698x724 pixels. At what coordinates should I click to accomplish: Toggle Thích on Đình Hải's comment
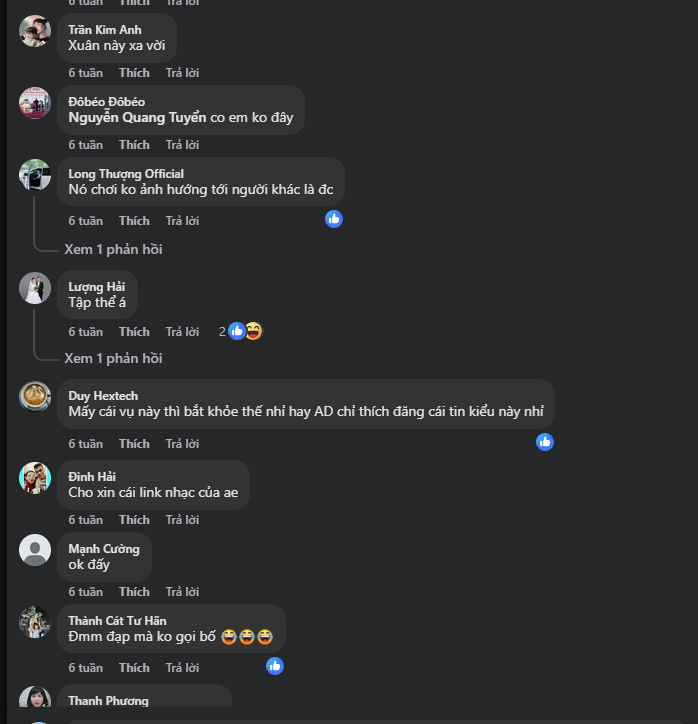[x=134, y=520]
